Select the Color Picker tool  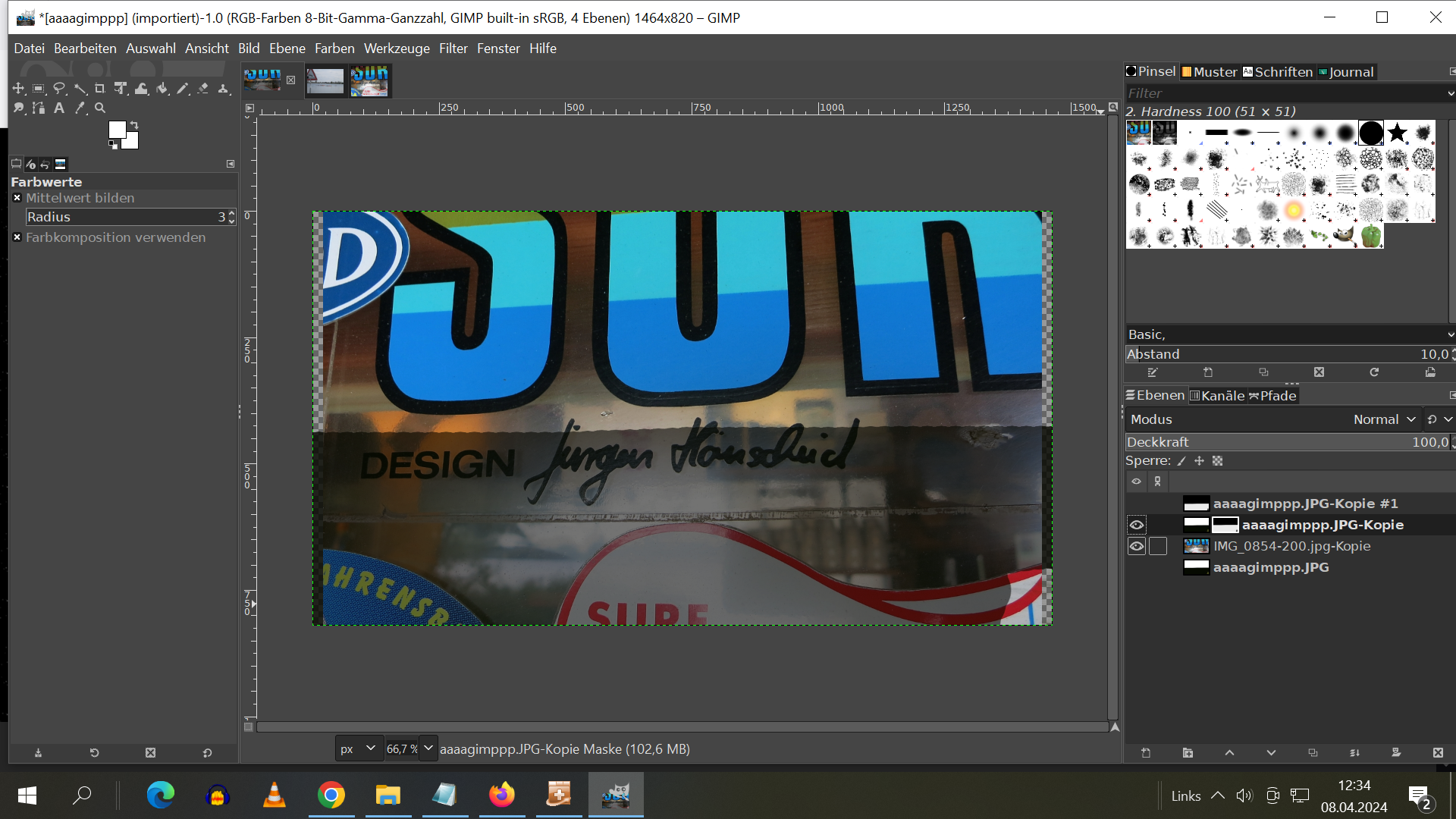coord(80,108)
